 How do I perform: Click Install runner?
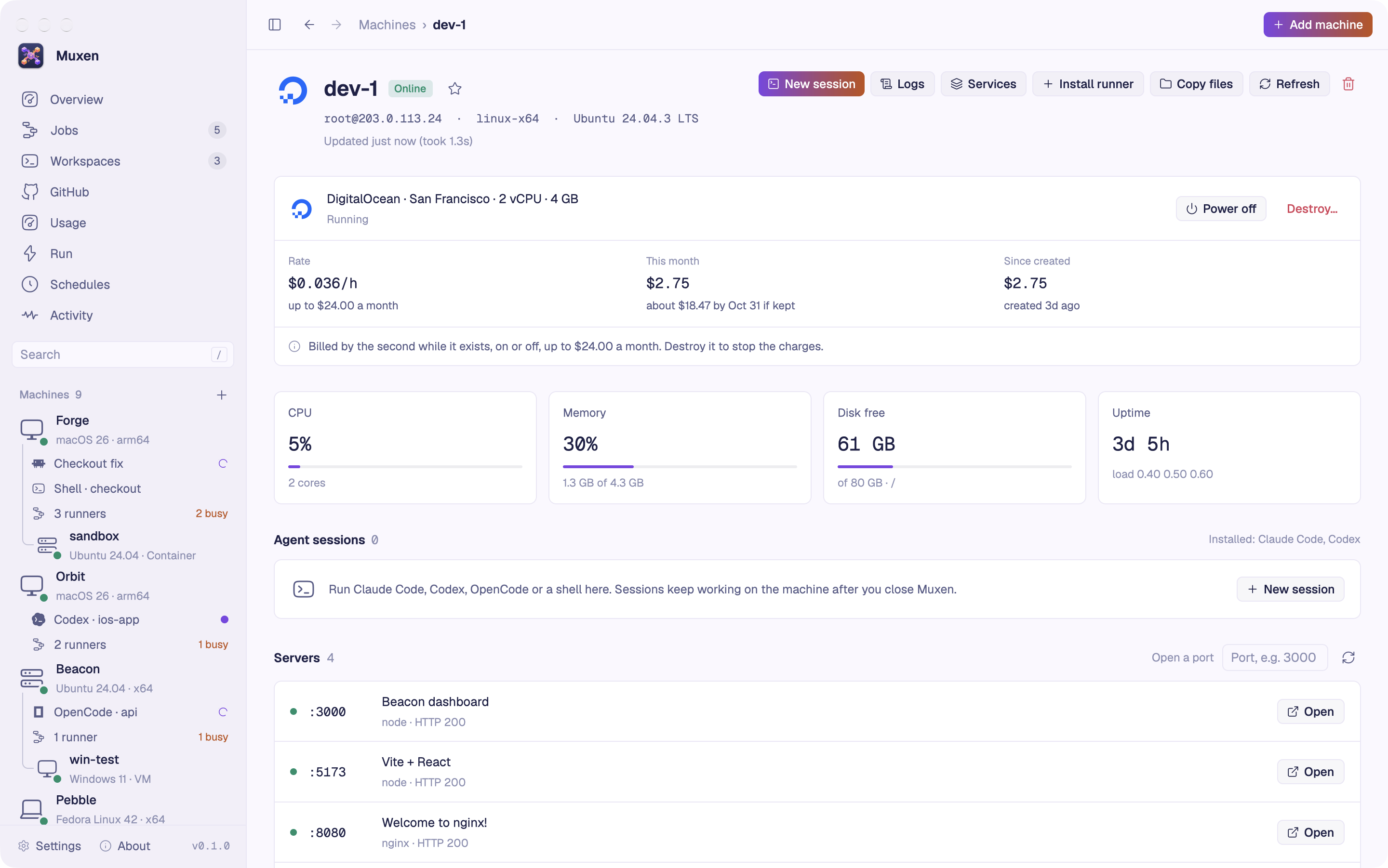pos(1088,84)
